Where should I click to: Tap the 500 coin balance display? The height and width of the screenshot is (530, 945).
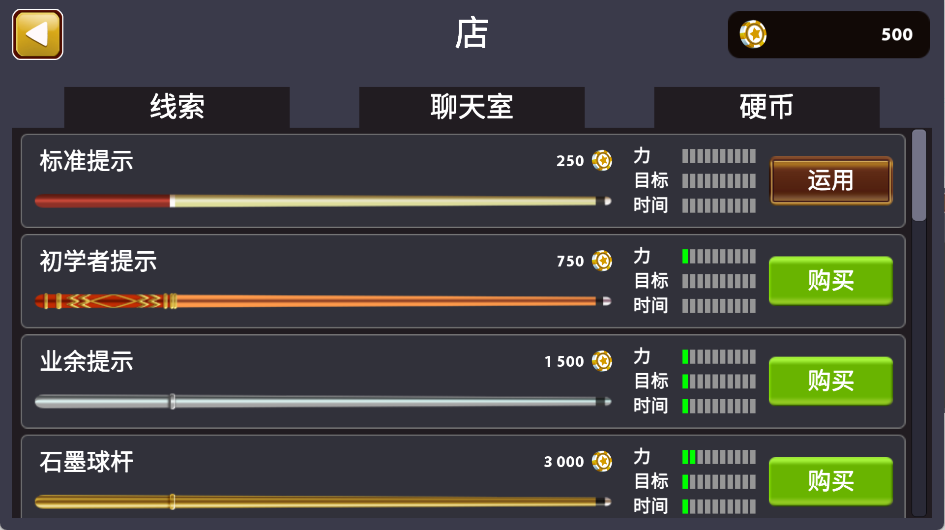829,34
